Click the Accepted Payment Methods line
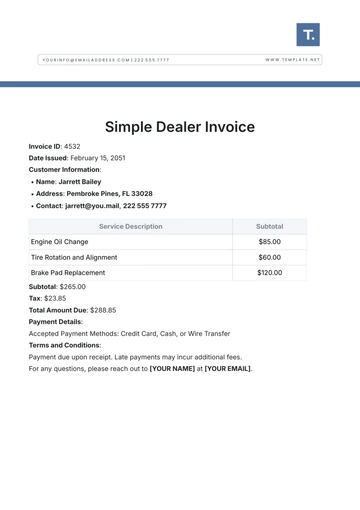 129,334
